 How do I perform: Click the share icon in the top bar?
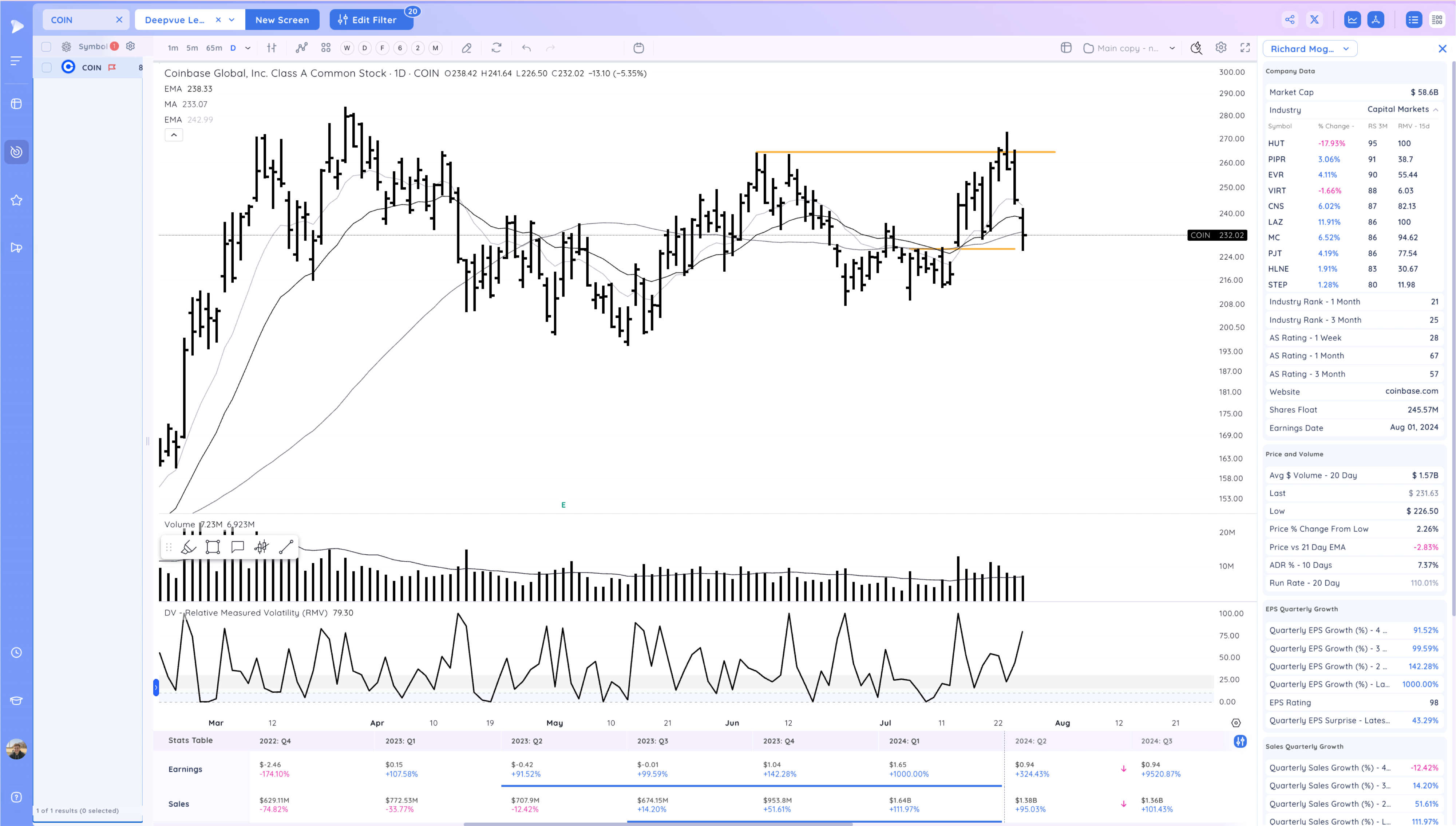pyautogui.click(x=1290, y=19)
